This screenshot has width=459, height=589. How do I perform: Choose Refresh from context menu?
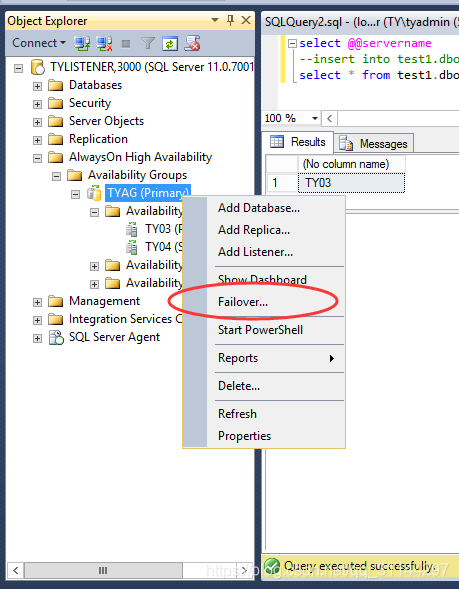click(264, 414)
